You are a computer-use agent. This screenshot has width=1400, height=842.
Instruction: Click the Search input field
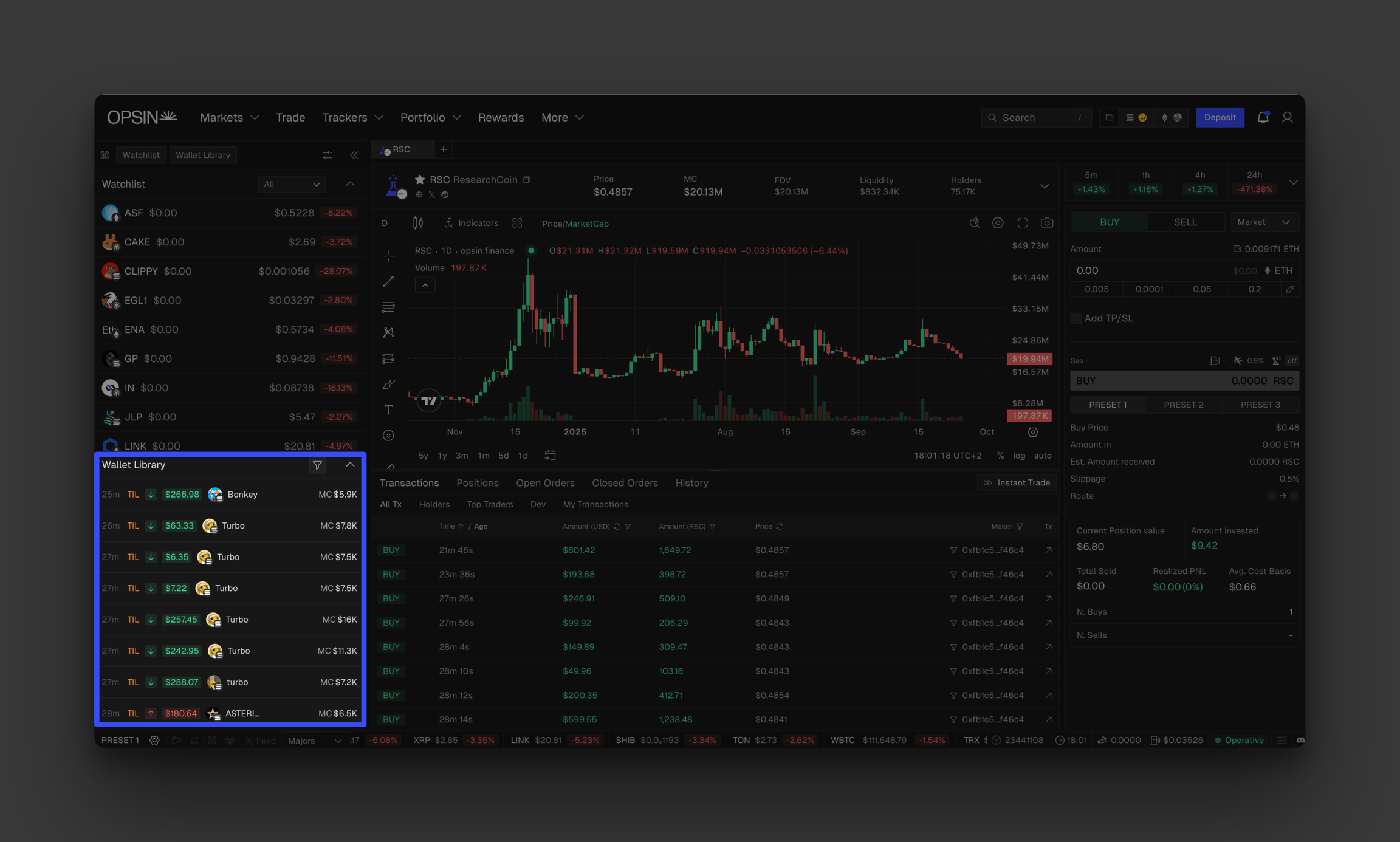(x=1035, y=117)
